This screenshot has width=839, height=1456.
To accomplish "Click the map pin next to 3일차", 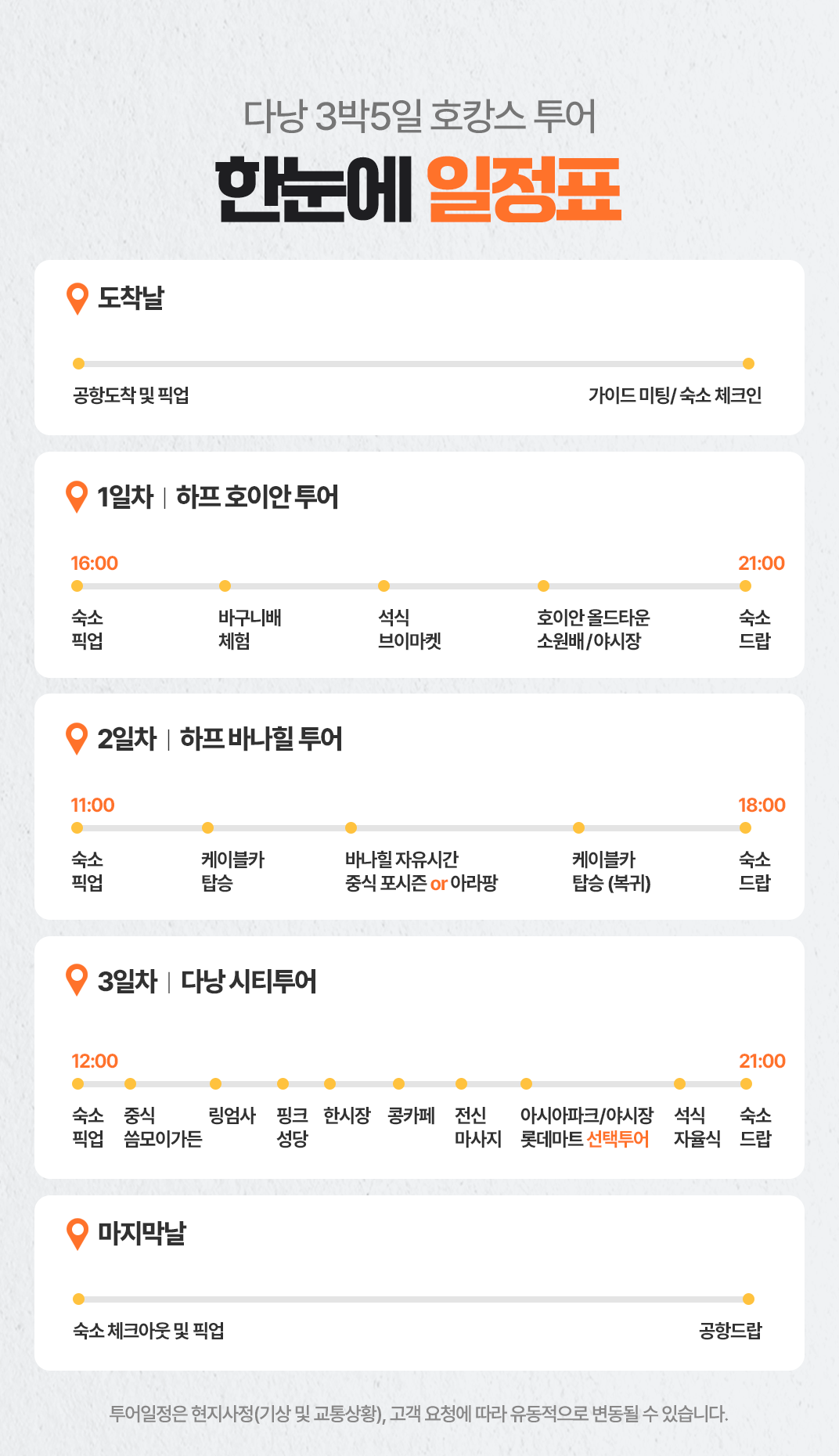I will point(77,980).
